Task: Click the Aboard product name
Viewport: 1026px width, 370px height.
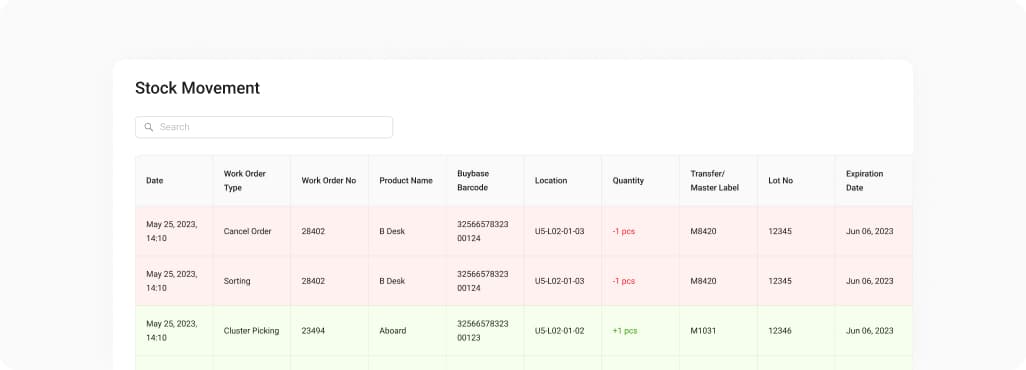Action: pyautogui.click(x=393, y=331)
